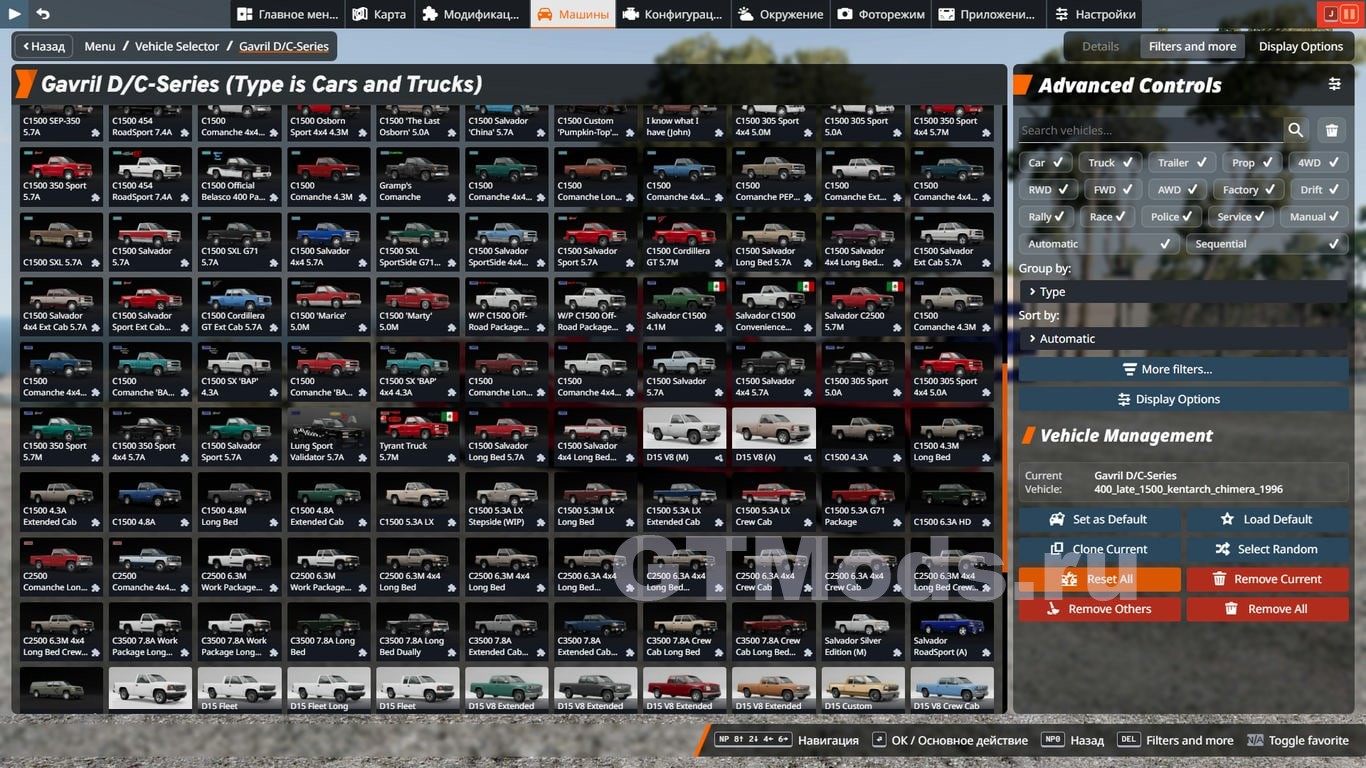Viewport: 1366px width, 768px height.
Task: Click the magnifier search icon
Action: click(x=1296, y=130)
